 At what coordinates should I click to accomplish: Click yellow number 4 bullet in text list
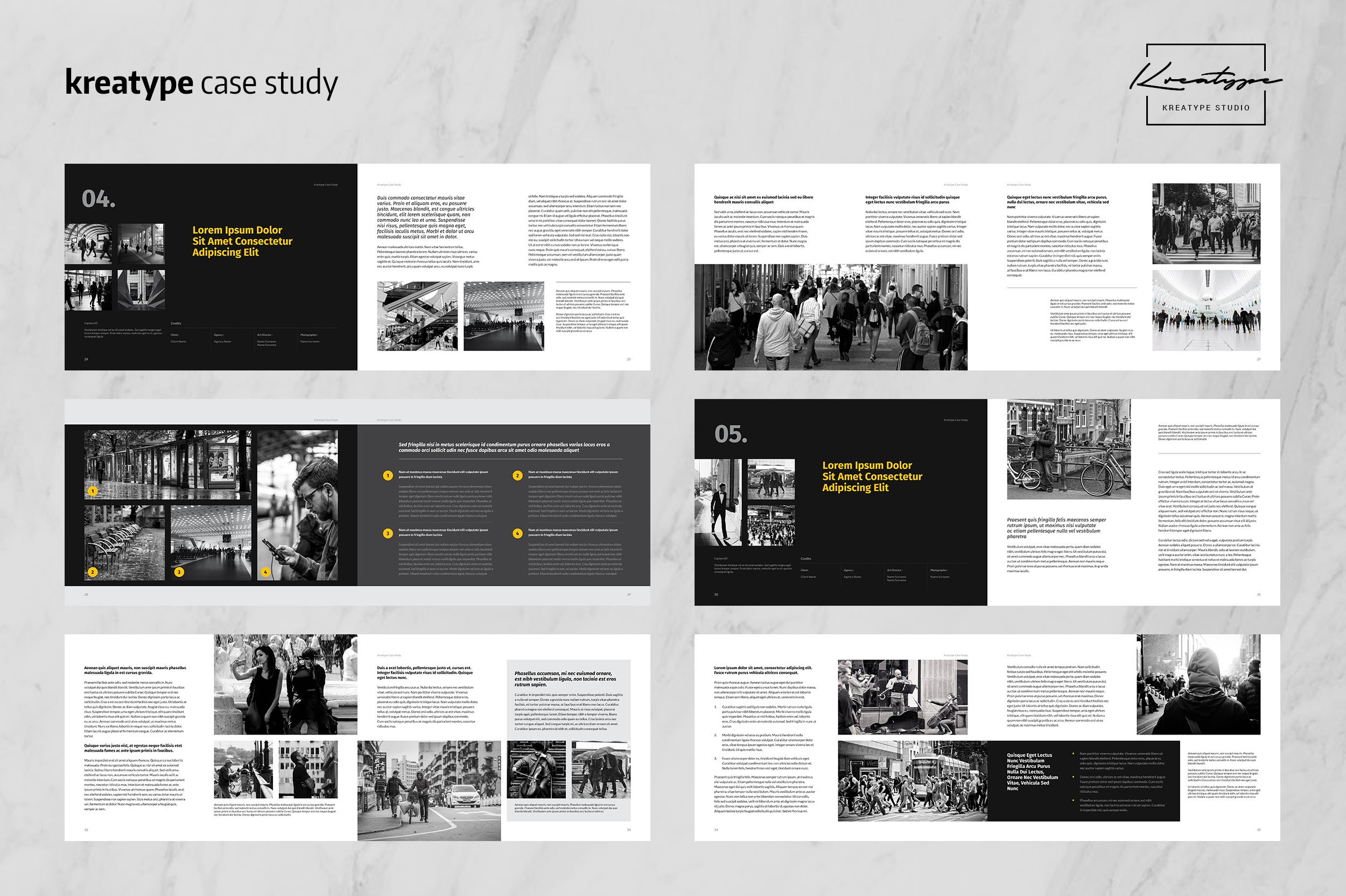coord(517,534)
